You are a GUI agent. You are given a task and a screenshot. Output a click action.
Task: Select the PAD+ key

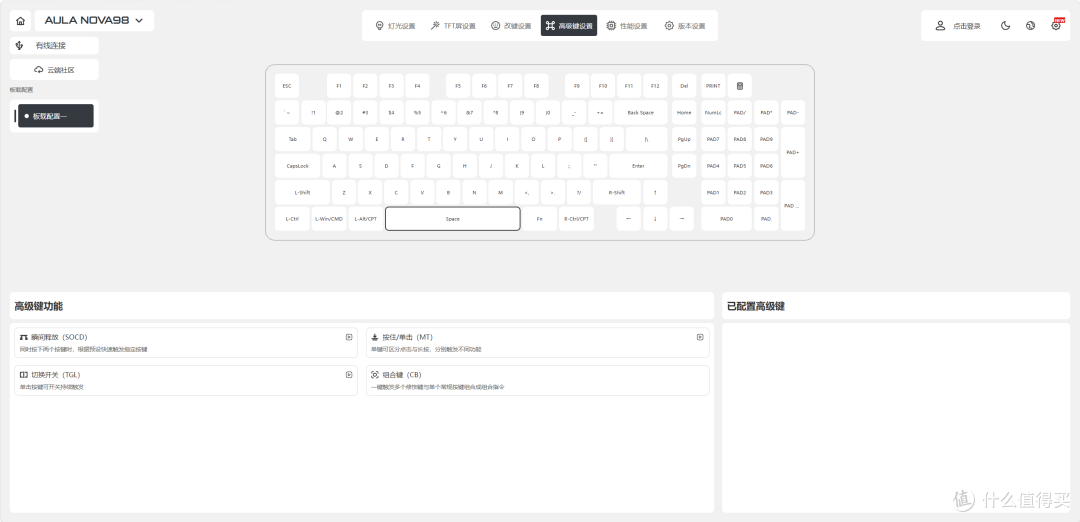793,152
